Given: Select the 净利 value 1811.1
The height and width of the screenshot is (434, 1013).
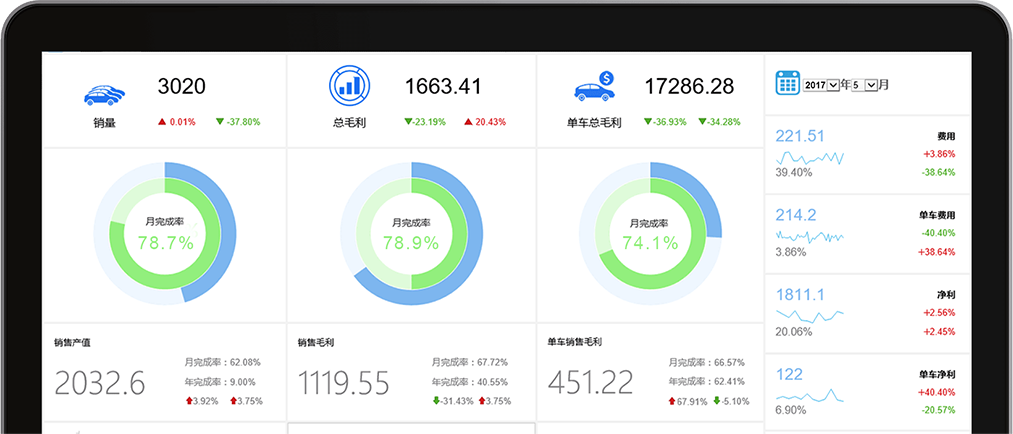Looking at the screenshot, I should coord(800,294).
